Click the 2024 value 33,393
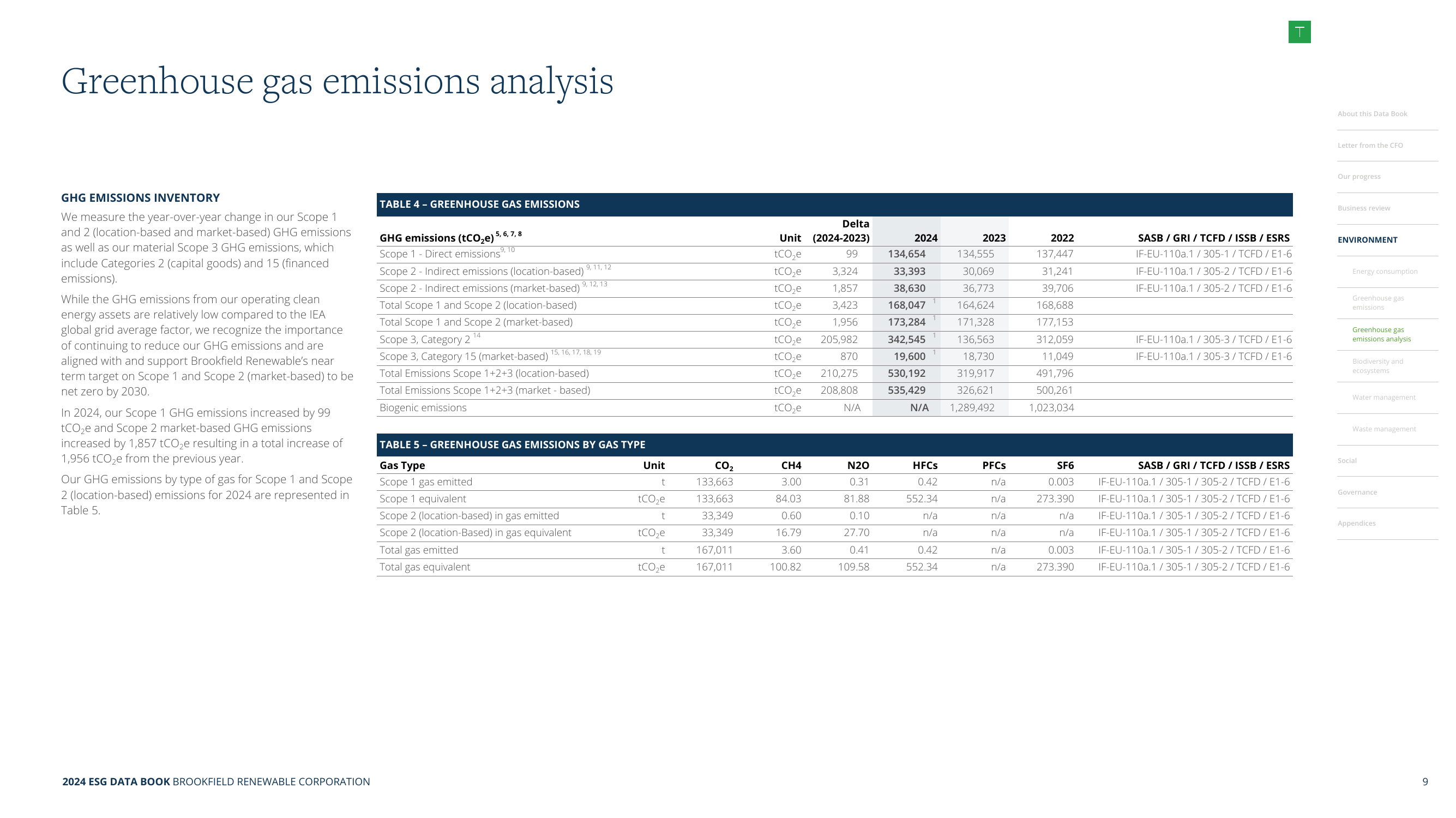 click(x=909, y=272)
